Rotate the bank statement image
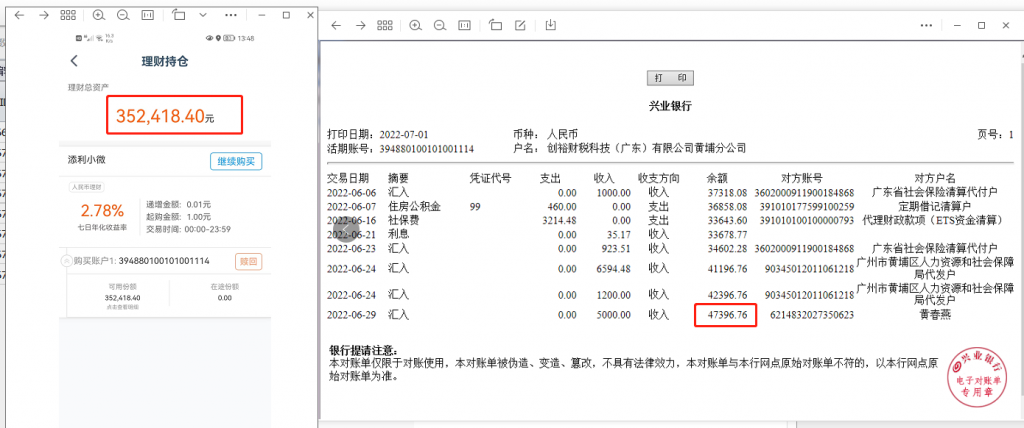 pyautogui.click(x=496, y=25)
